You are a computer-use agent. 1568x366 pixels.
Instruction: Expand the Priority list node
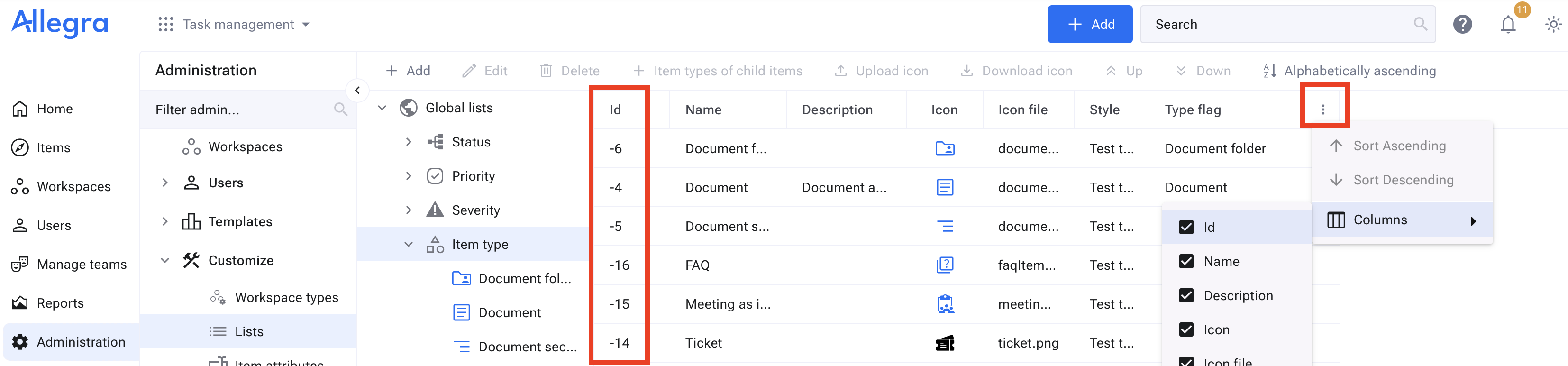(x=409, y=176)
